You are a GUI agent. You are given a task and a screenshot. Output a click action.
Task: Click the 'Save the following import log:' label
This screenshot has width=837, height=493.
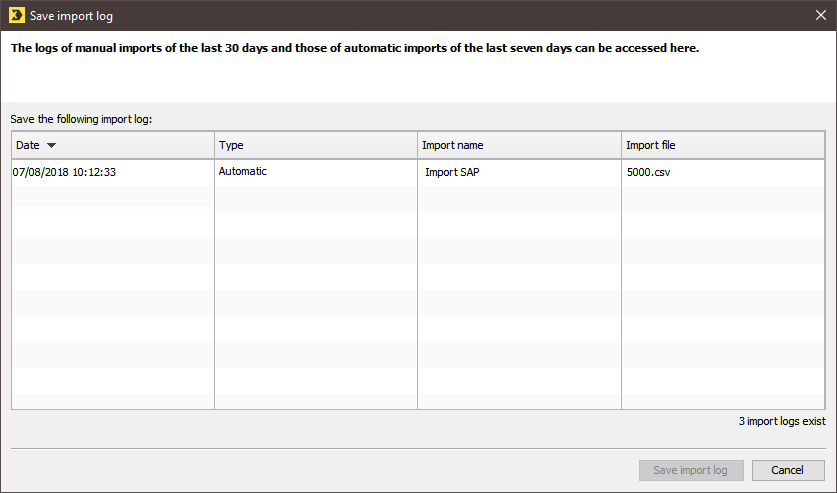pos(81,119)
